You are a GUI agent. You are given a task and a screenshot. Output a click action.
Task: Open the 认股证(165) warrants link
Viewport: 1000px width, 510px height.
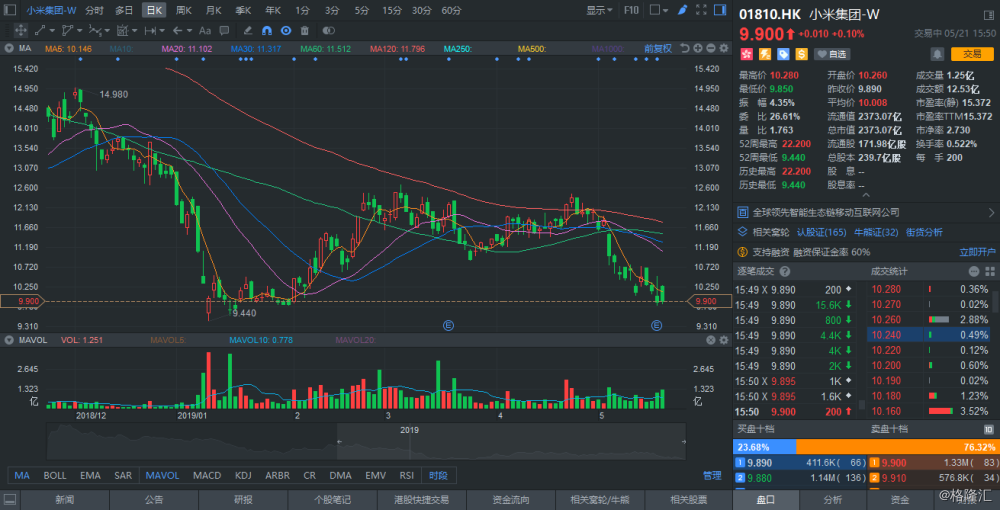pyautogui.click(x=820, y=232)
